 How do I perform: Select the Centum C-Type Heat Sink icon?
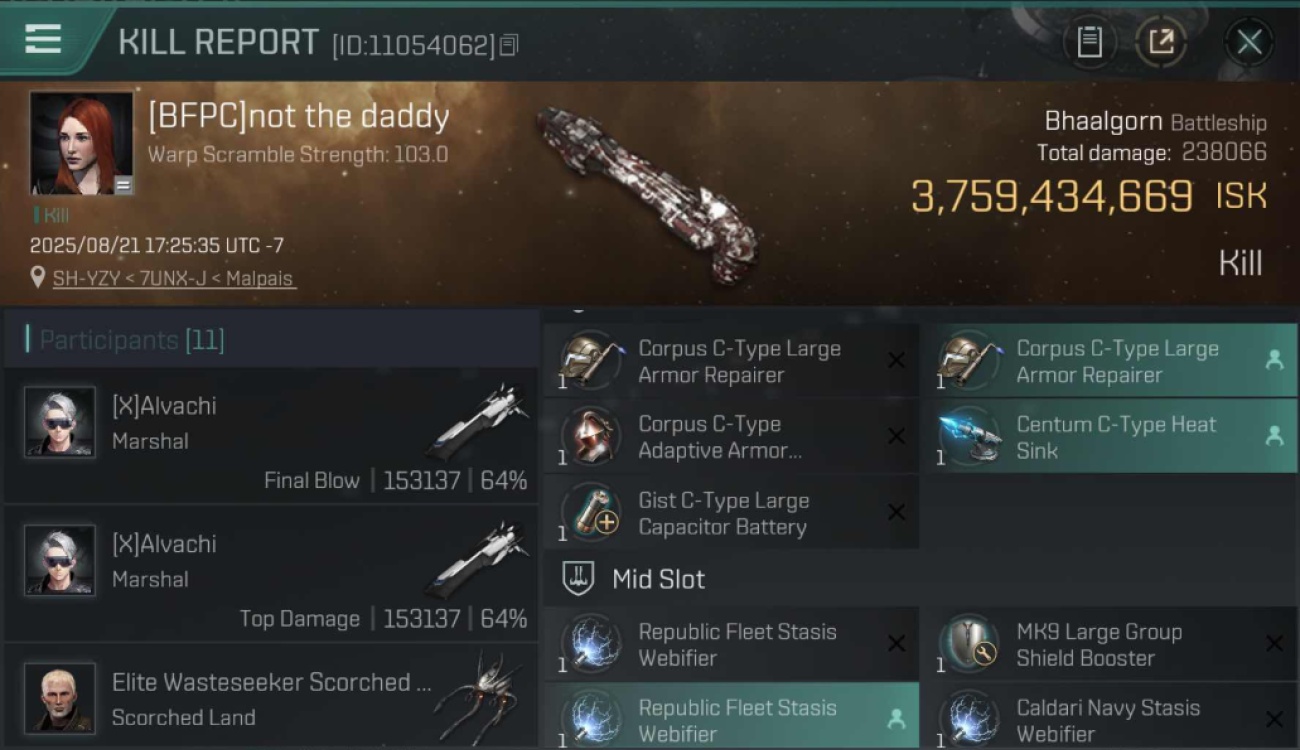970,437
